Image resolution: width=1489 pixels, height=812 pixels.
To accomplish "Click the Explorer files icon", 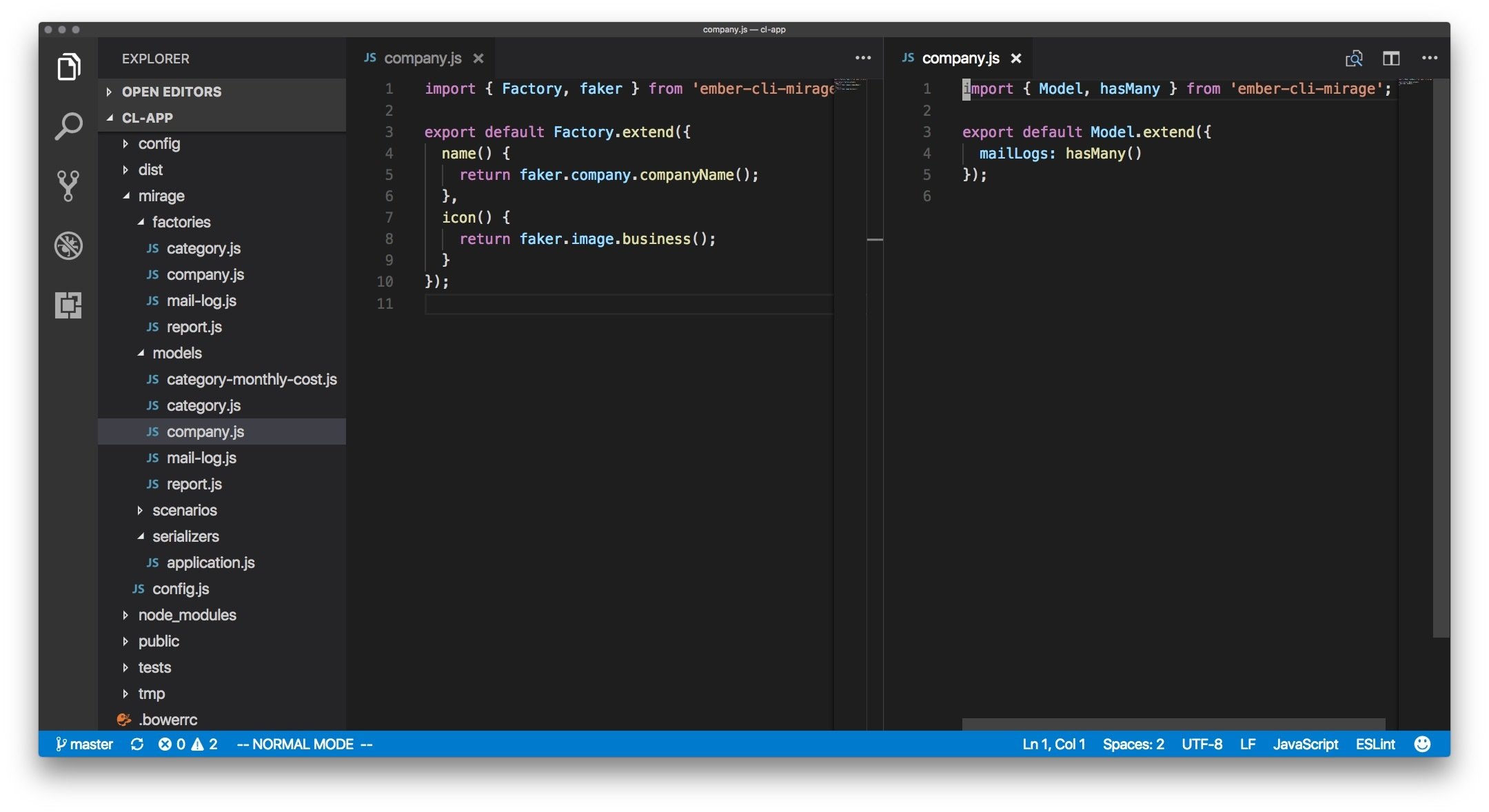I will click(x=68, y=67).
